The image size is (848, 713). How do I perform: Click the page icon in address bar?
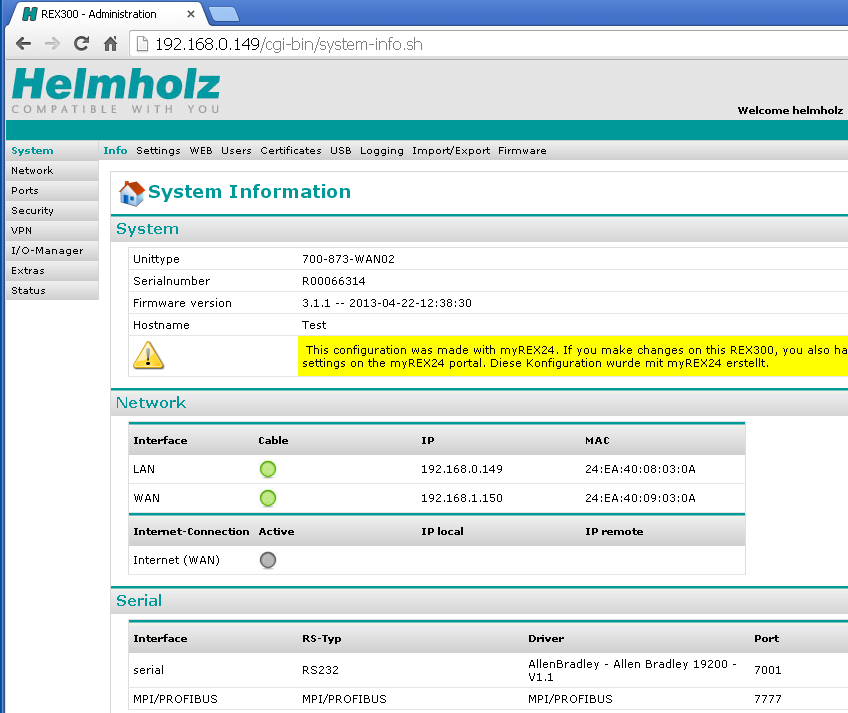point(142,44)
